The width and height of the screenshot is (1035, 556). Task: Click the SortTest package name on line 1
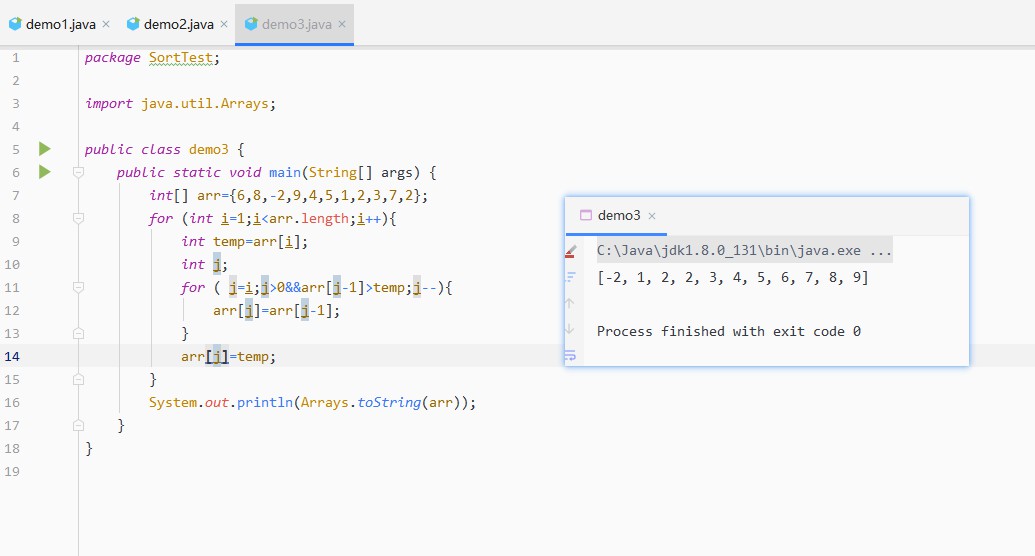pos(180,57)
